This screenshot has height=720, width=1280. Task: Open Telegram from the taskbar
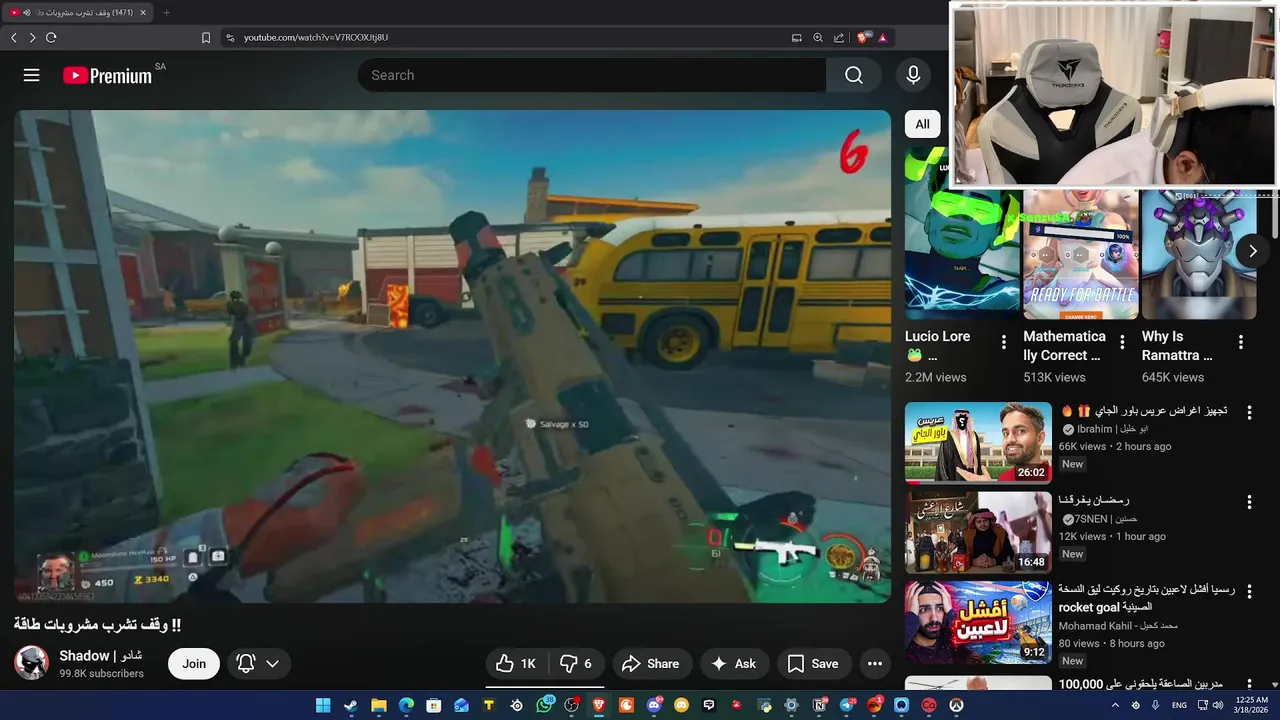point(847,705)
